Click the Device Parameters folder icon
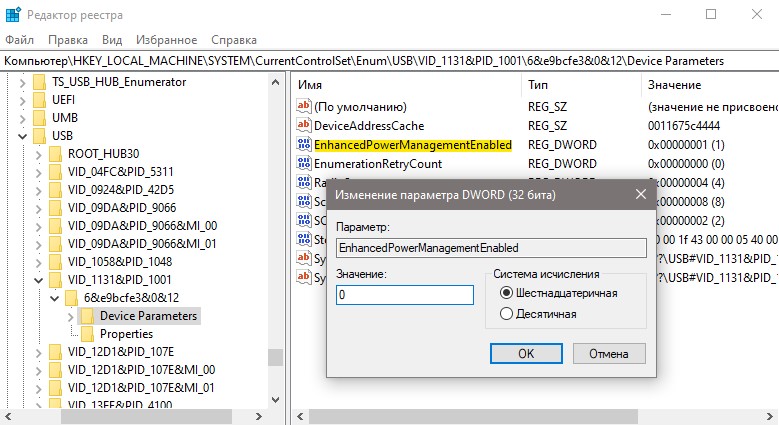This screenshot has width=779, height=425. pos(87,316)
